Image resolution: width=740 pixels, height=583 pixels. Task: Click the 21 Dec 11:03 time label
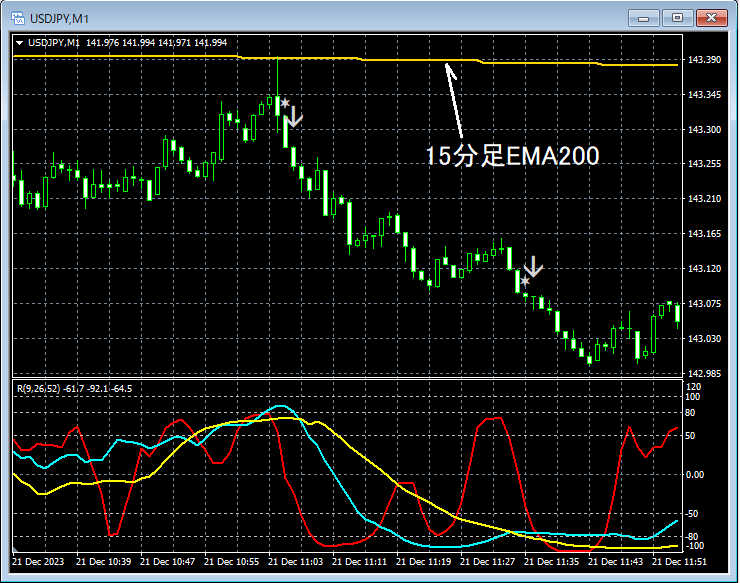[x=295, y=562]
